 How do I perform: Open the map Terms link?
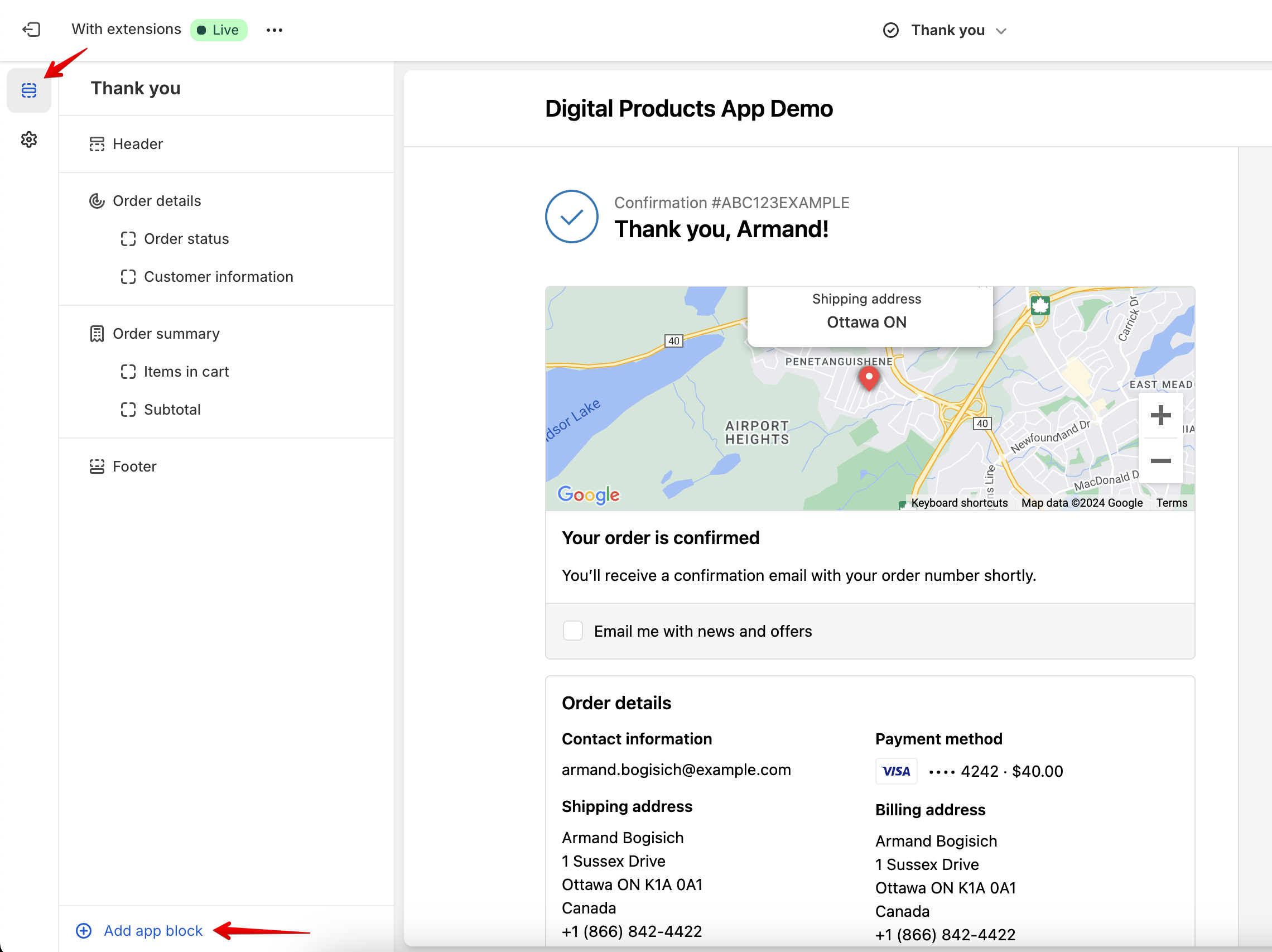pyautogui.click(x=1172, y=502)
